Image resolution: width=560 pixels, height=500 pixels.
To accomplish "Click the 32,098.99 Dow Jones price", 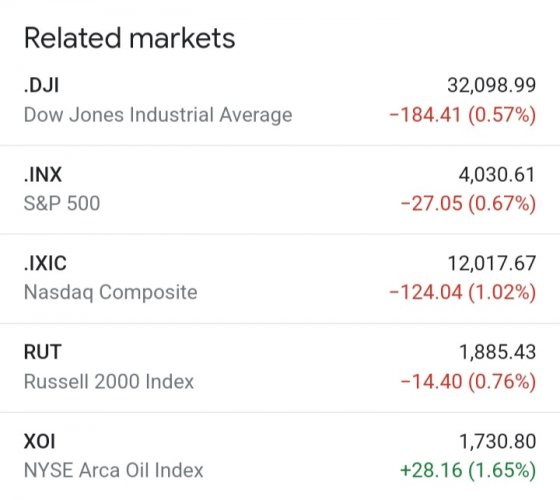I will pyautogui.click(x=491, y=85).
